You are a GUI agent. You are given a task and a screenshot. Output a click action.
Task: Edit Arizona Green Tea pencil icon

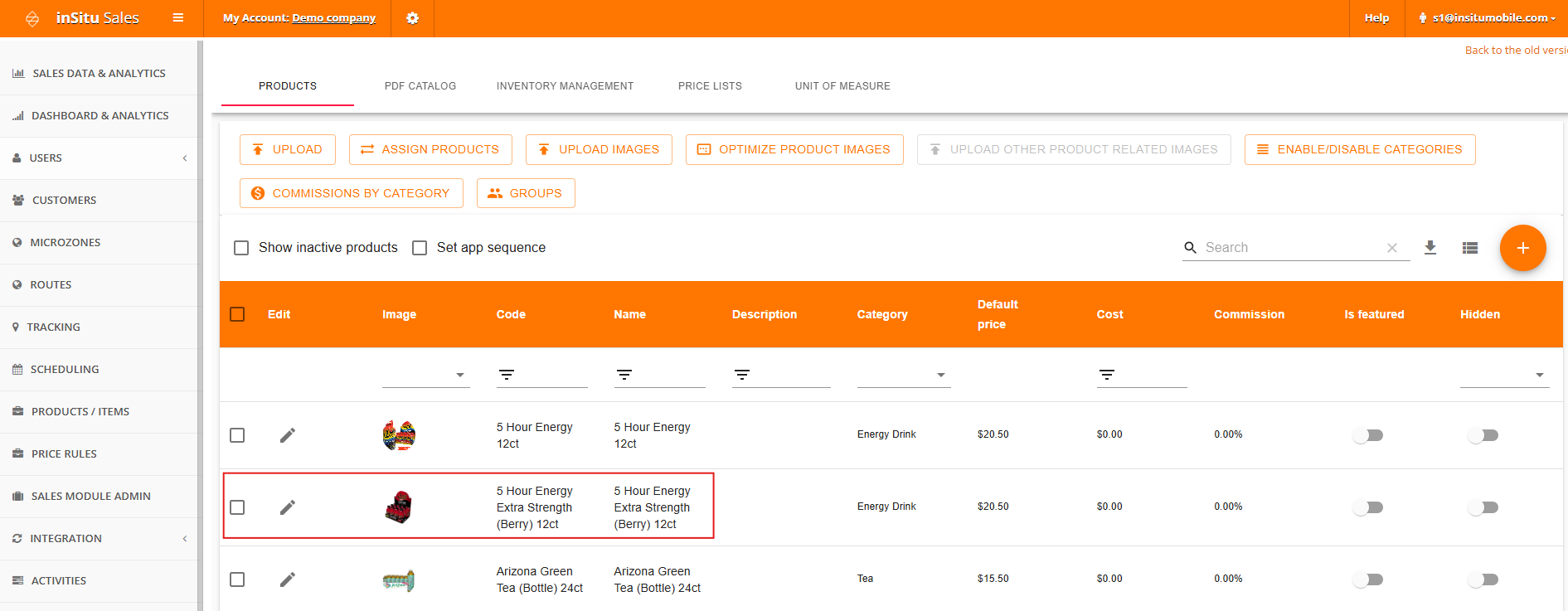(x=288, y=579)
